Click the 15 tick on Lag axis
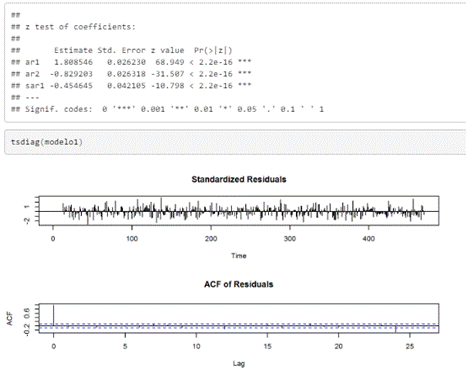 click(x=267, y=346)
